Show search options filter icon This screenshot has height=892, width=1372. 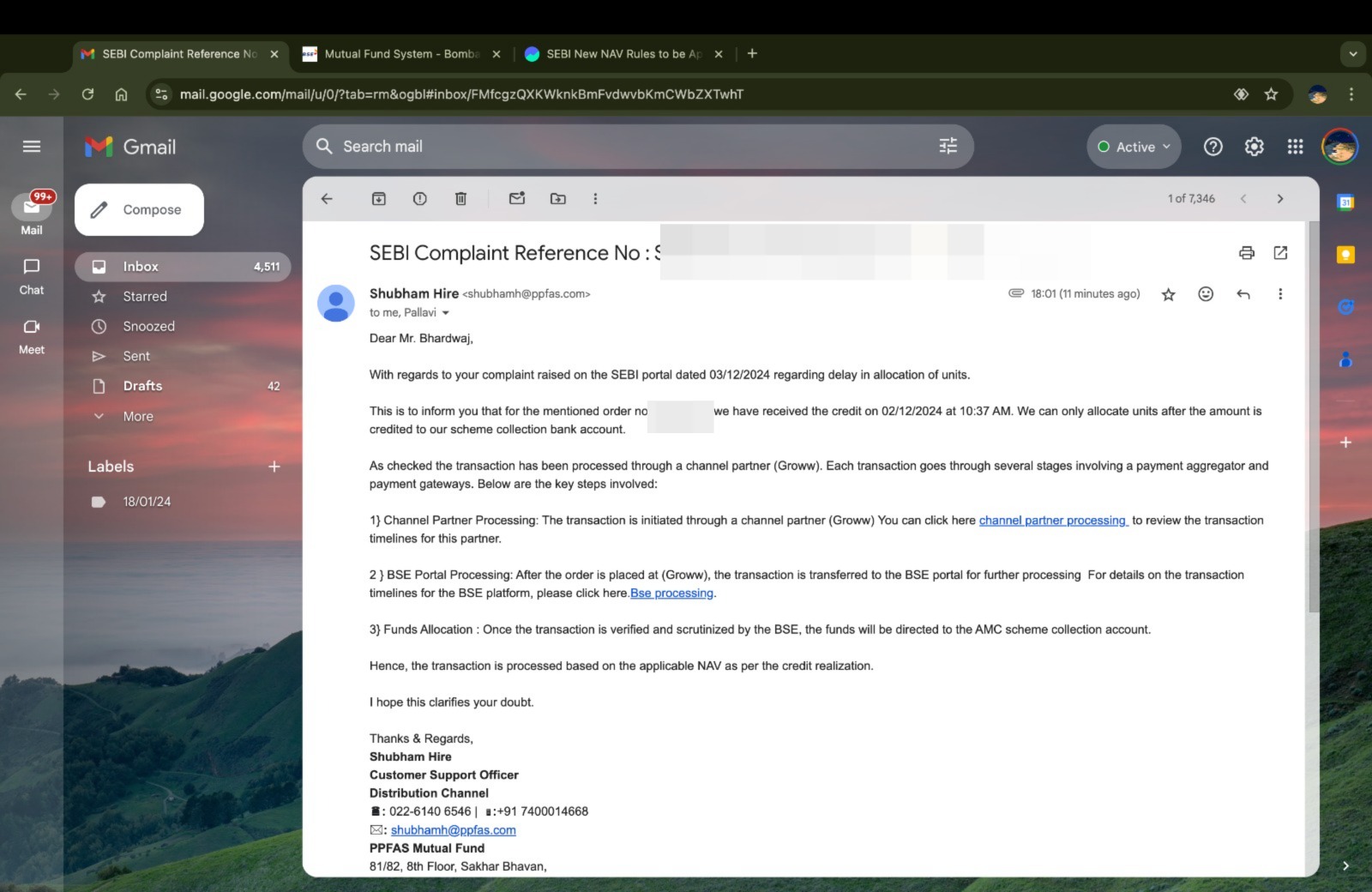click(x=948, y=147)
